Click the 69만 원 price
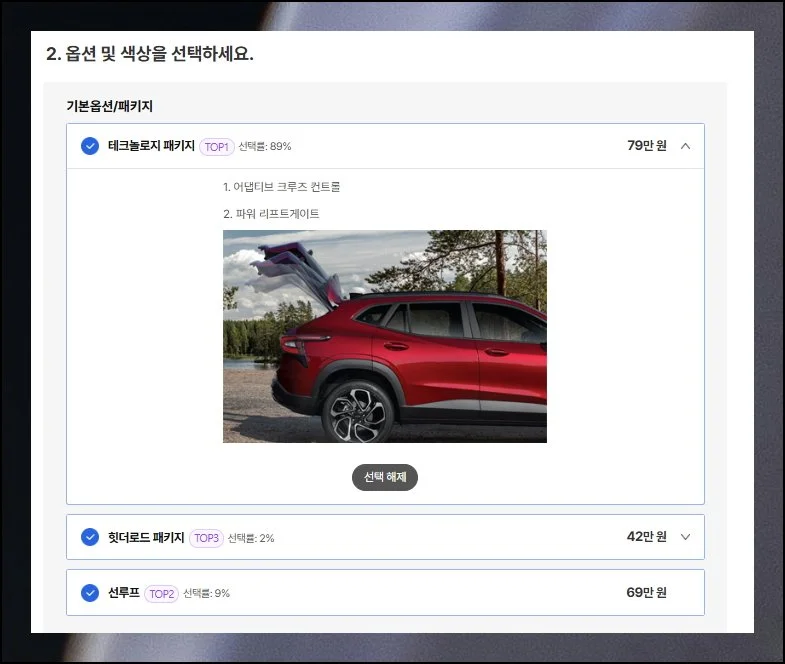Screen dimensions: 785x664 pyautogui.click(x=646, y=592)
